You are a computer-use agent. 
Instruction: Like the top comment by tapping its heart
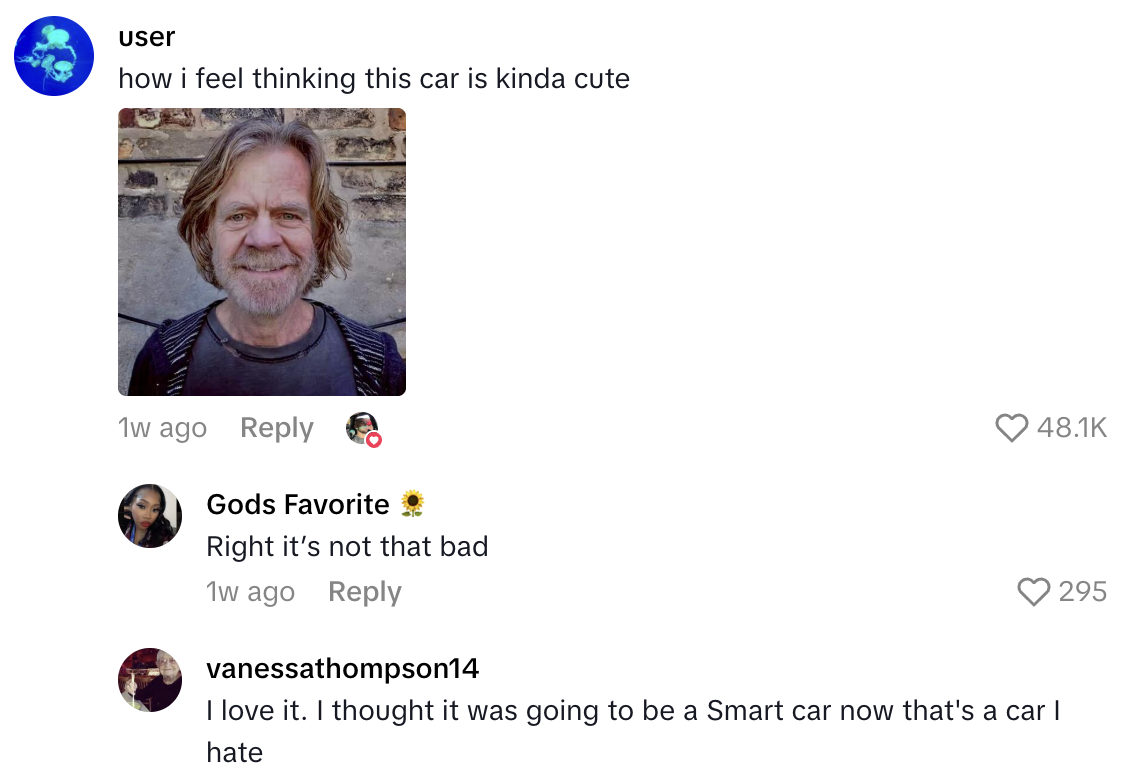[1012, 428]
